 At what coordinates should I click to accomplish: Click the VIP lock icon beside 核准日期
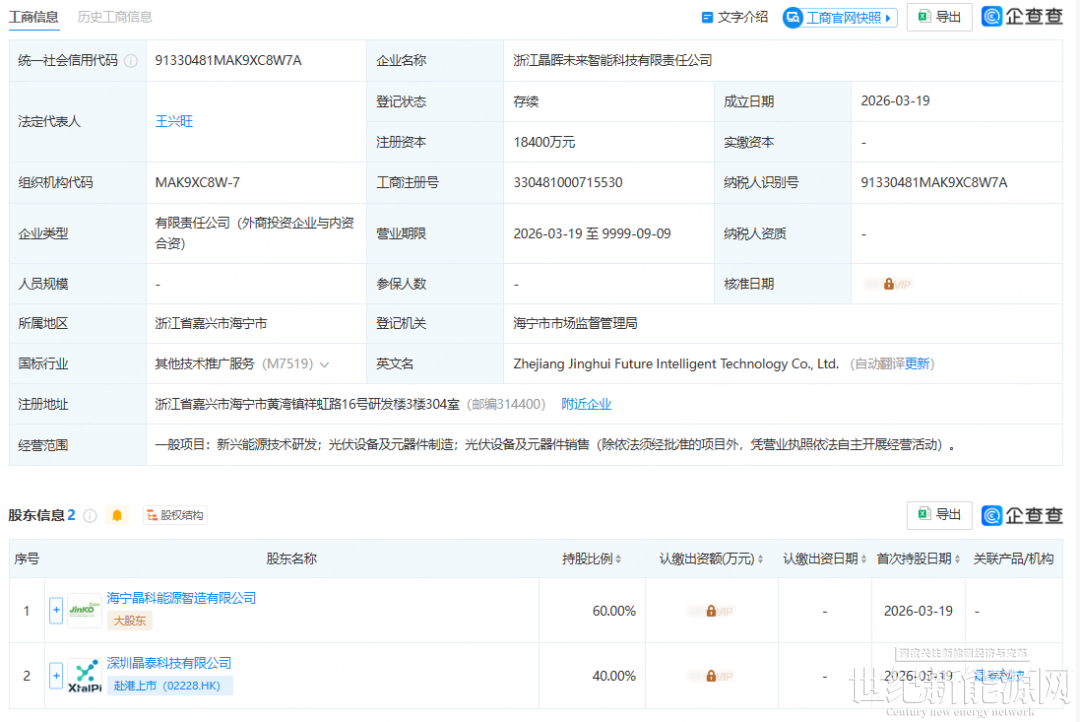888,284
